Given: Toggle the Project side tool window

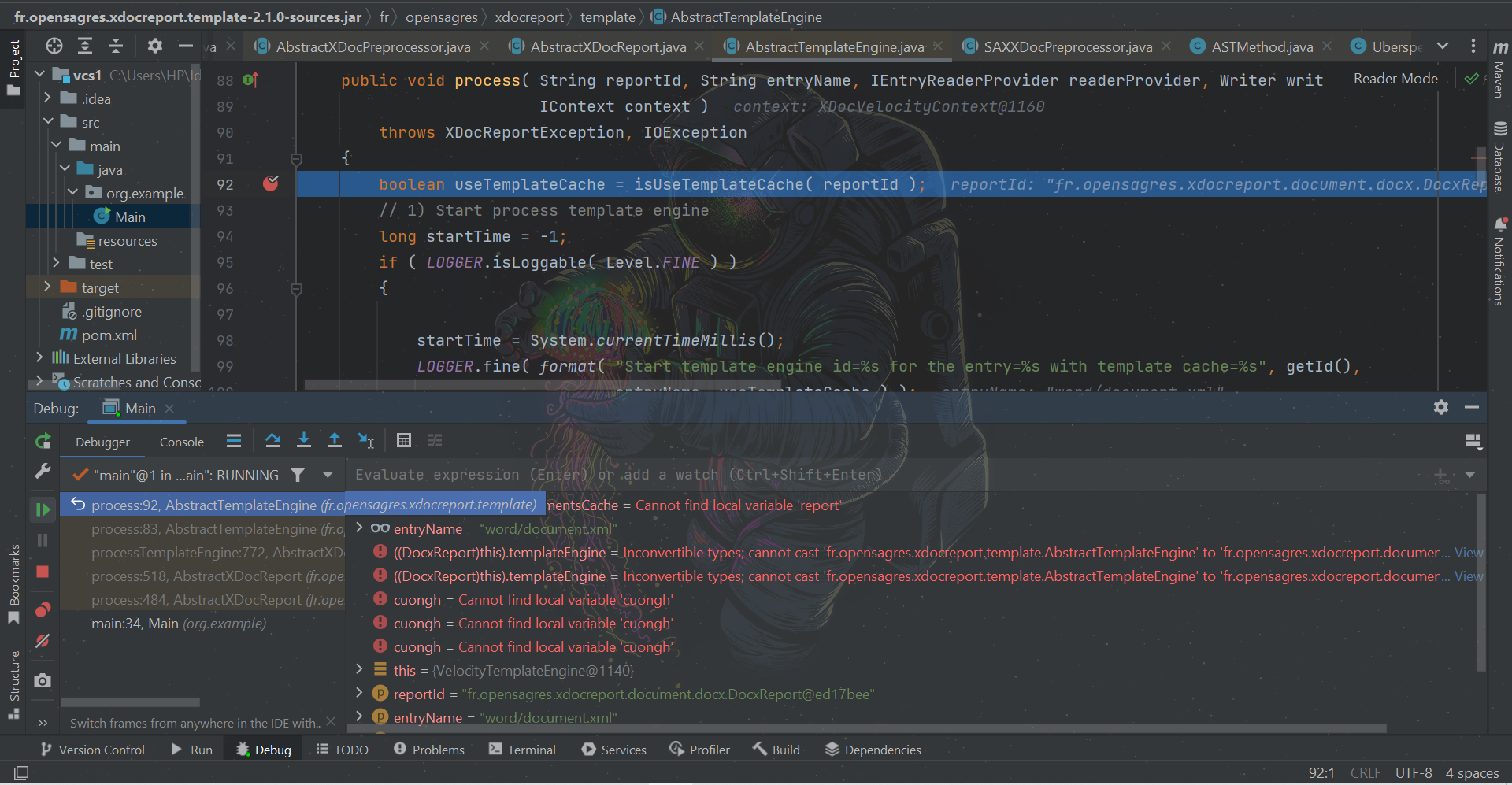Looking at the screenshot, I should pyautogui.click(x=13, y=68).
